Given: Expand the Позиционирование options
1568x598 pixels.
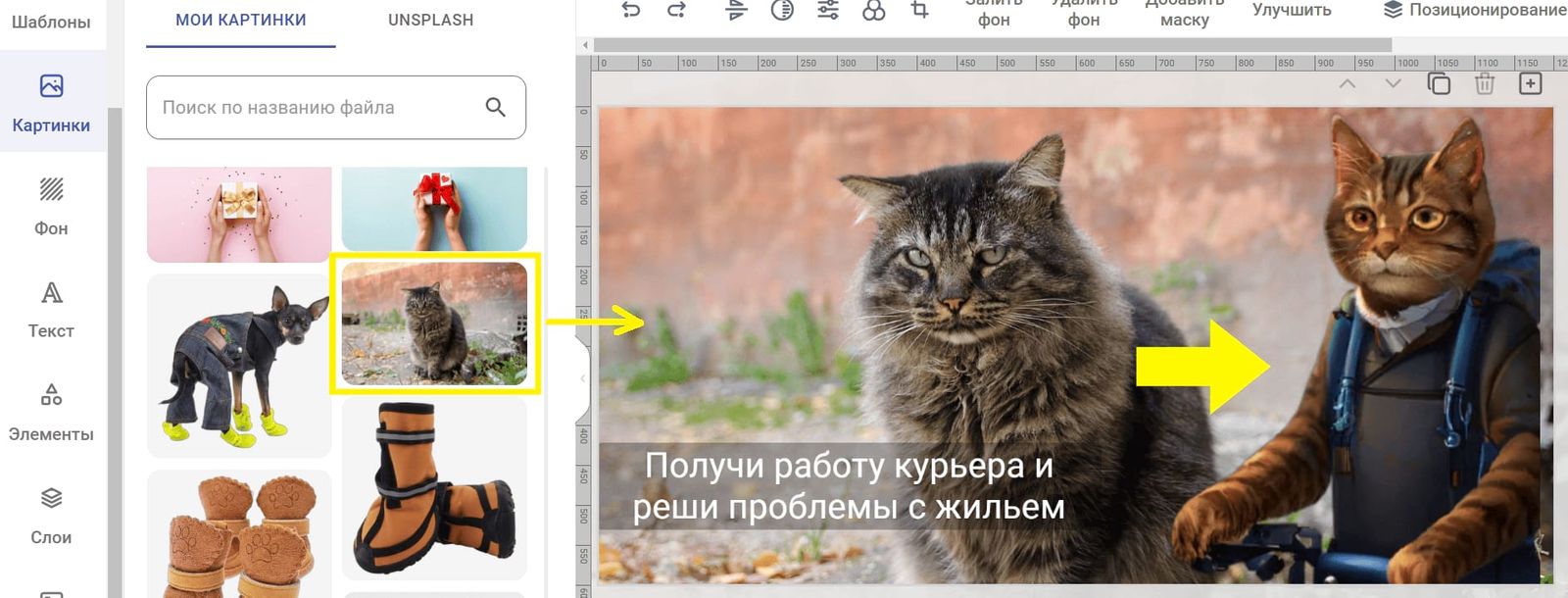Looking at the screenshot, I should click(x=1475, y=10).
